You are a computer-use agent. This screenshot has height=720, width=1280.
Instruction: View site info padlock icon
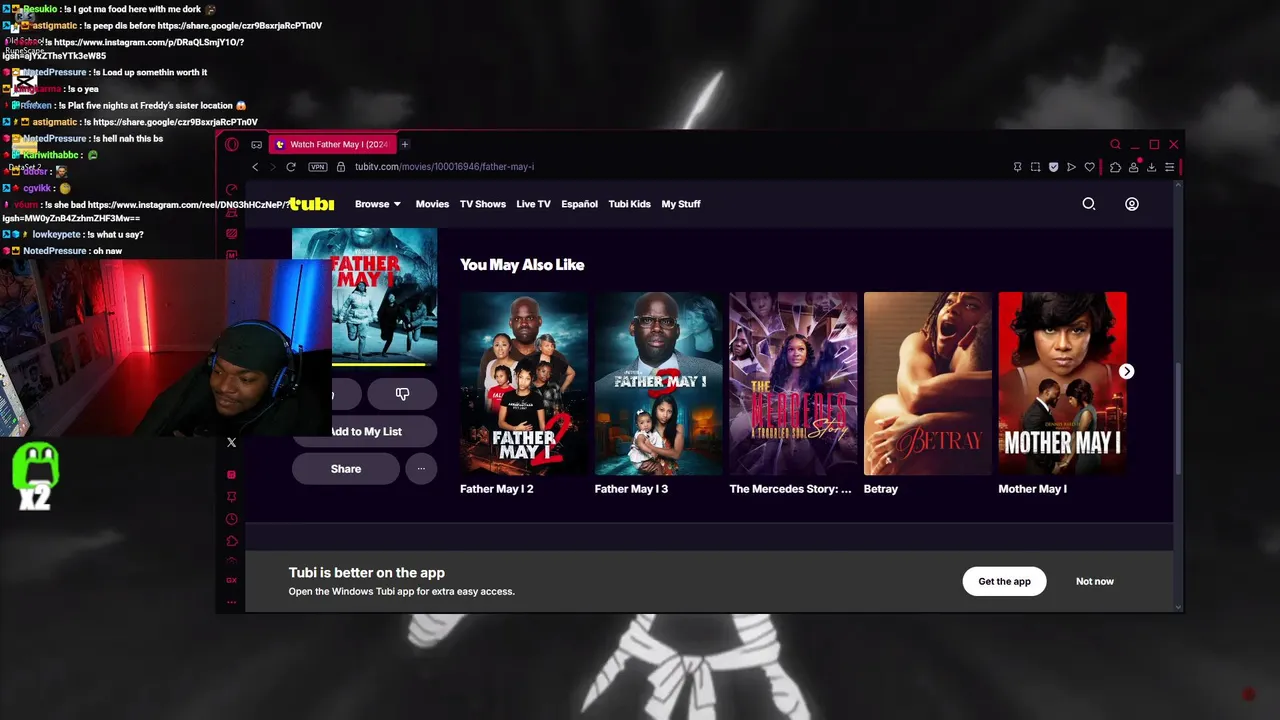[341, 167]
